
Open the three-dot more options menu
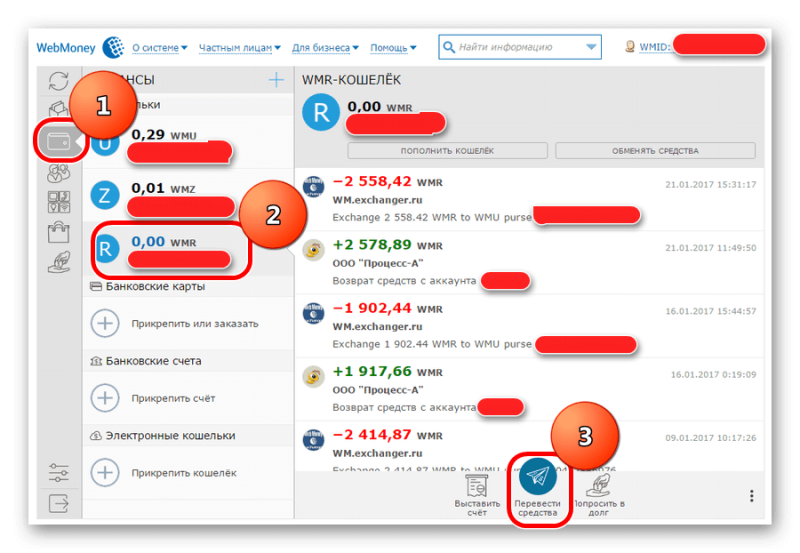752,496
